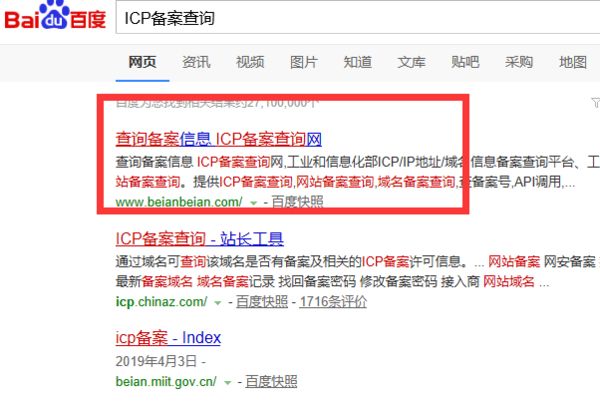Open 百度快照 for beian.miit.gov.cn result

[x=271, y=382]
